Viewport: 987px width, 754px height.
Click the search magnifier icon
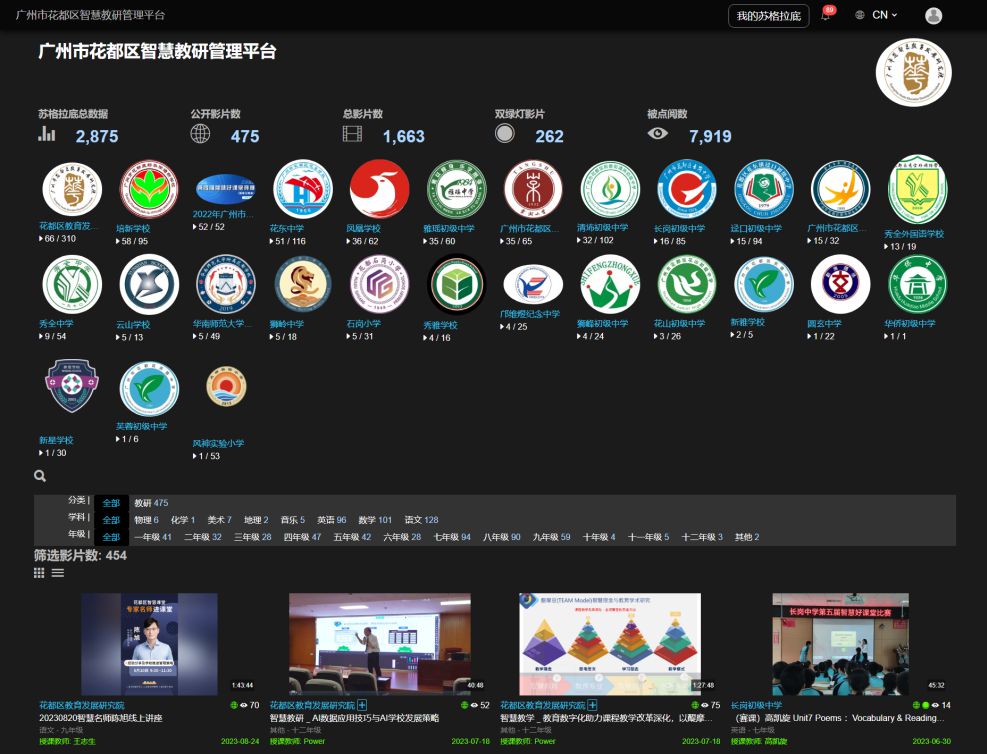(40, 477)
